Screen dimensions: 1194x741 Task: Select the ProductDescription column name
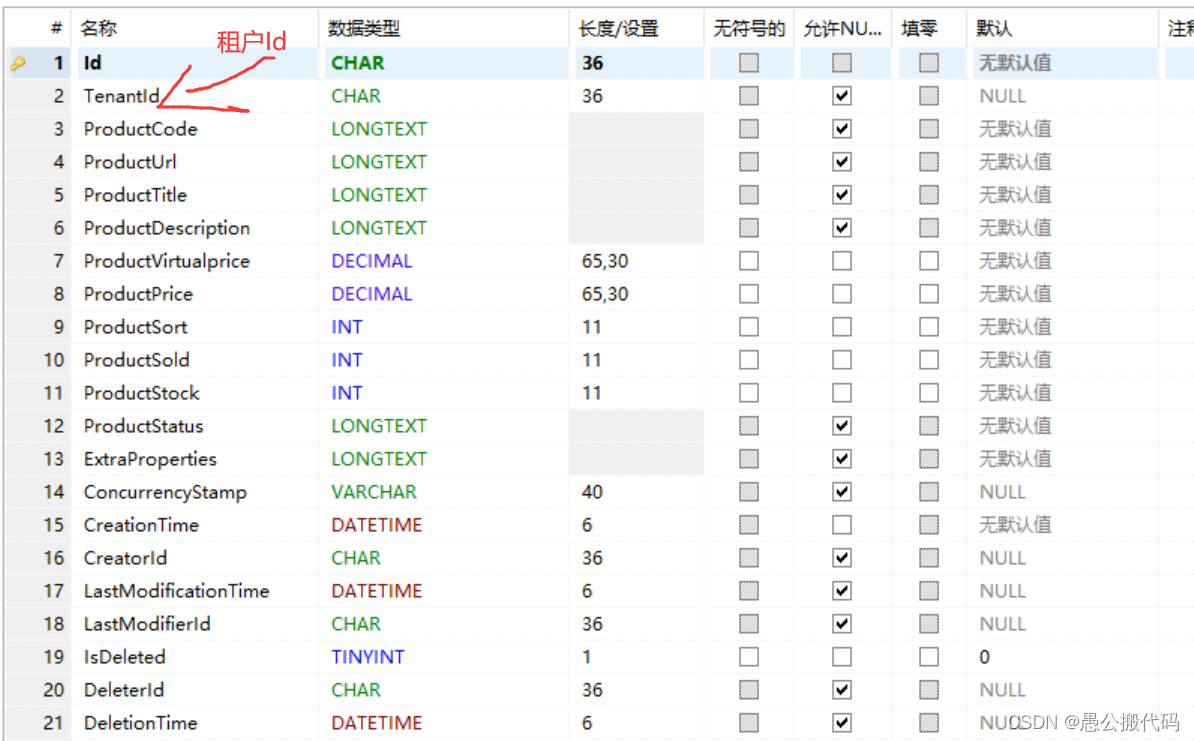click(x=167, y=228)
